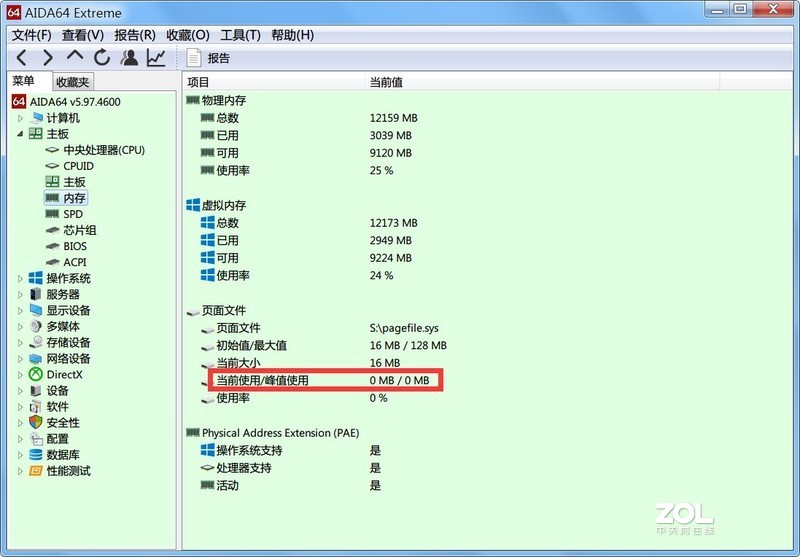This screenshot has height=557, width=800.
Task: Refresh the page with the Refresh icon
Action: 102,57
